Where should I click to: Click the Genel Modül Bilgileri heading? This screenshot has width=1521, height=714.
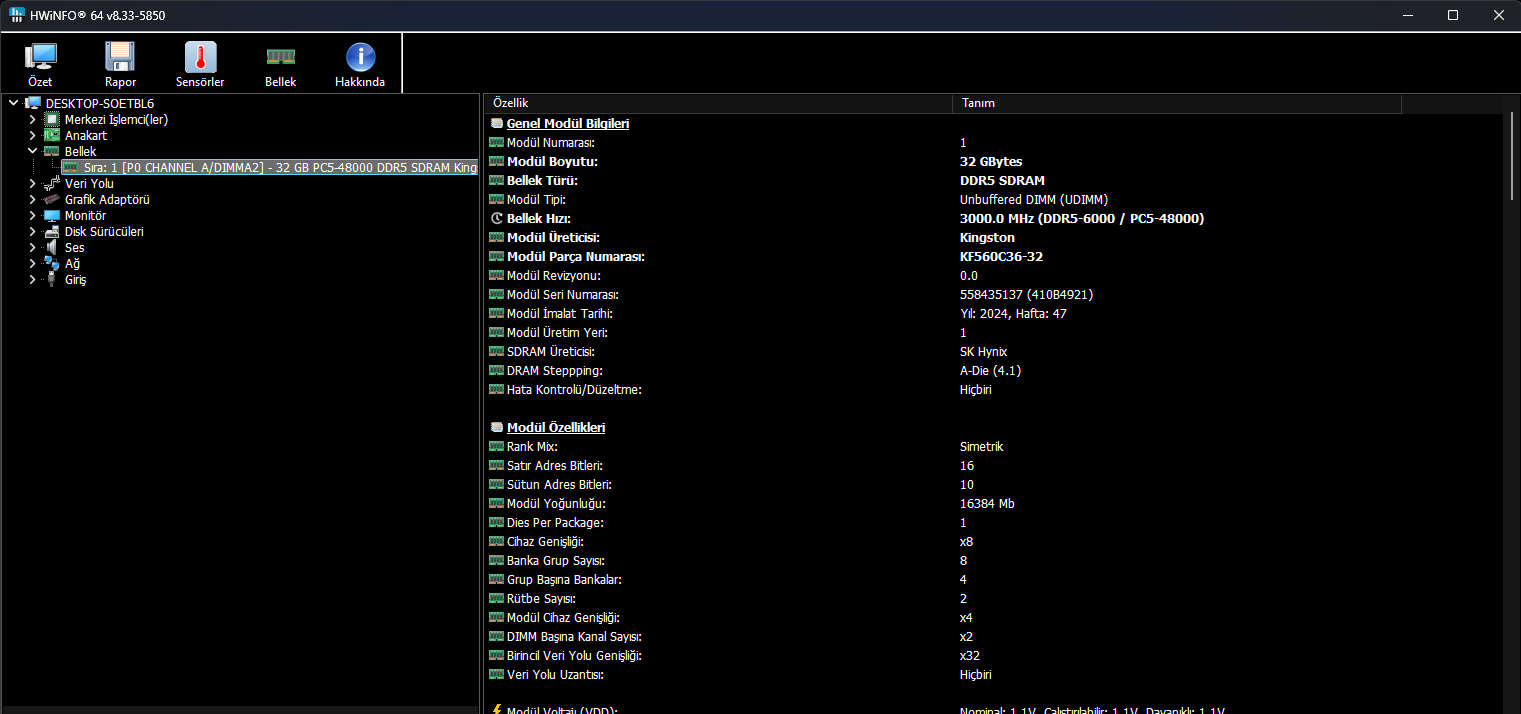(568, 123)
